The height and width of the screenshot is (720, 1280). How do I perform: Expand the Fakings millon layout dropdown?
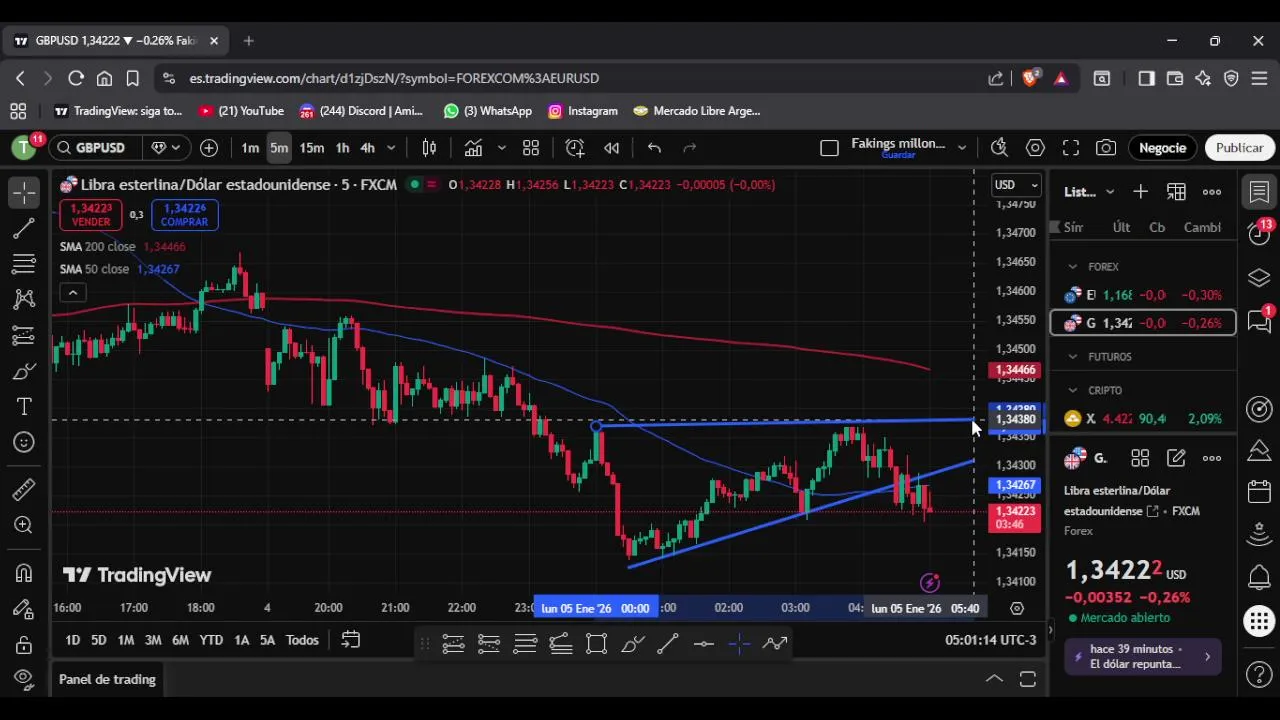(x=962, y=148)
